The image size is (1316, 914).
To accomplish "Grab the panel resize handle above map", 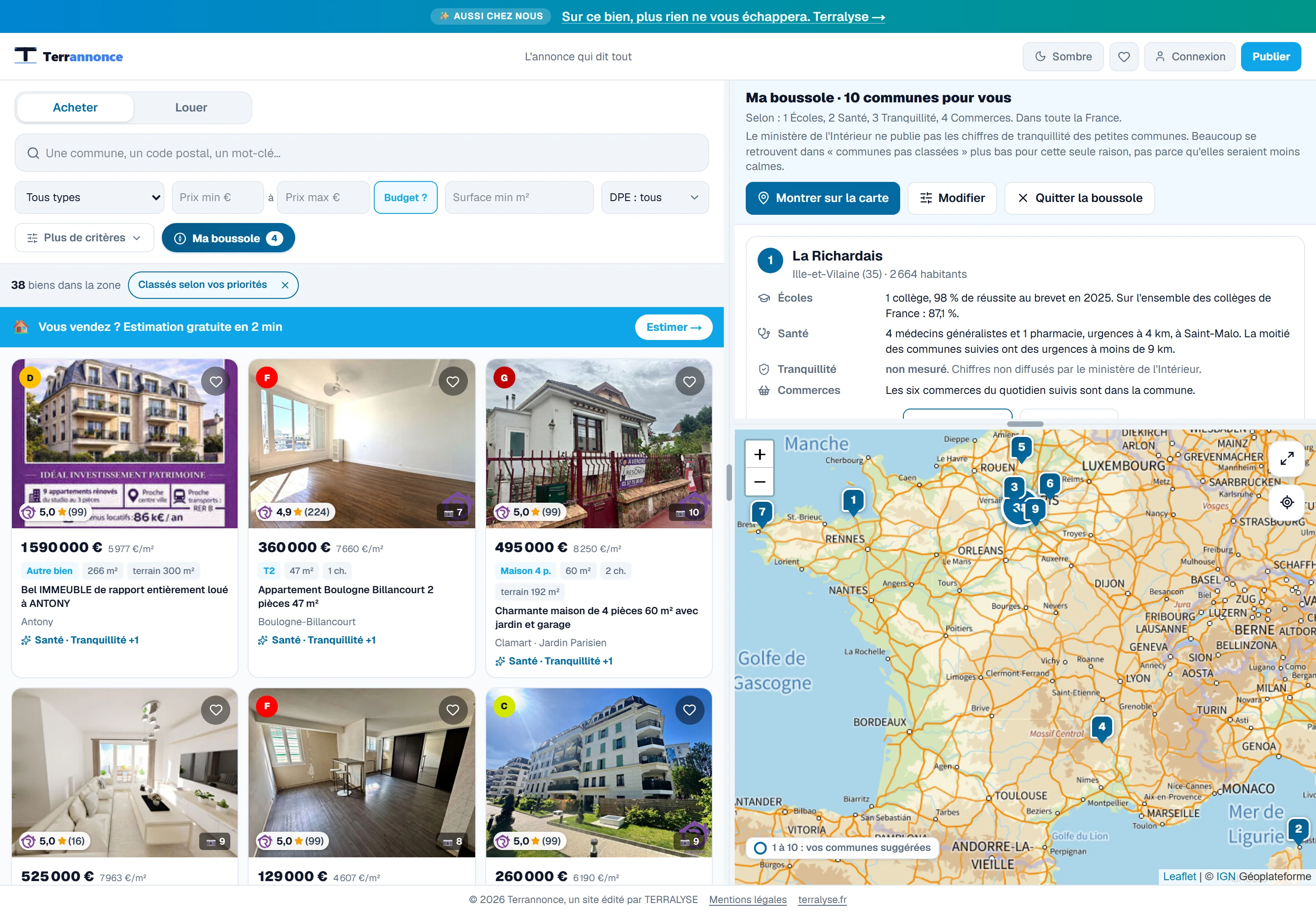I will point(1024,424).
